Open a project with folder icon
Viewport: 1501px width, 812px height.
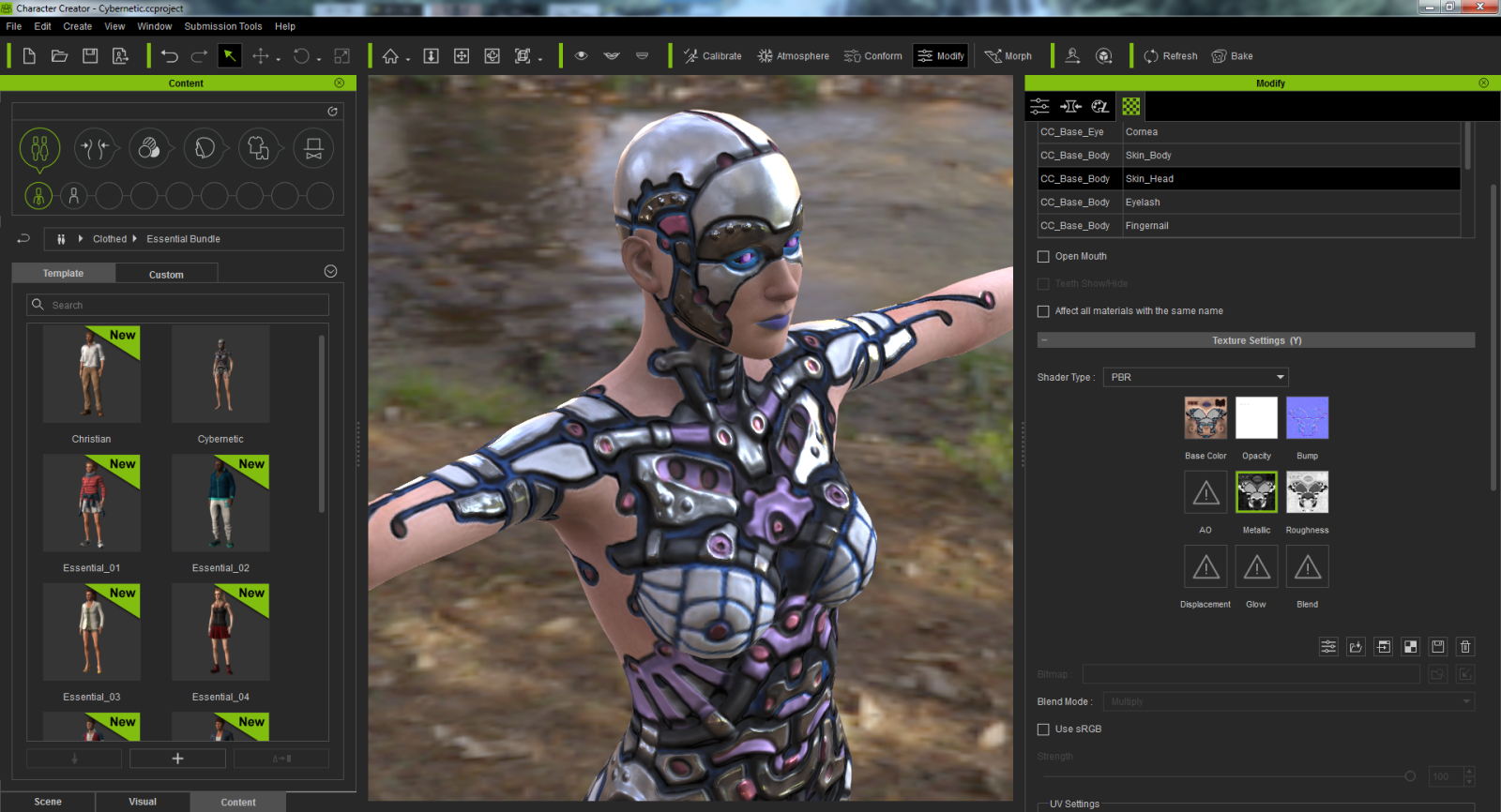click(x=59, y=56)
